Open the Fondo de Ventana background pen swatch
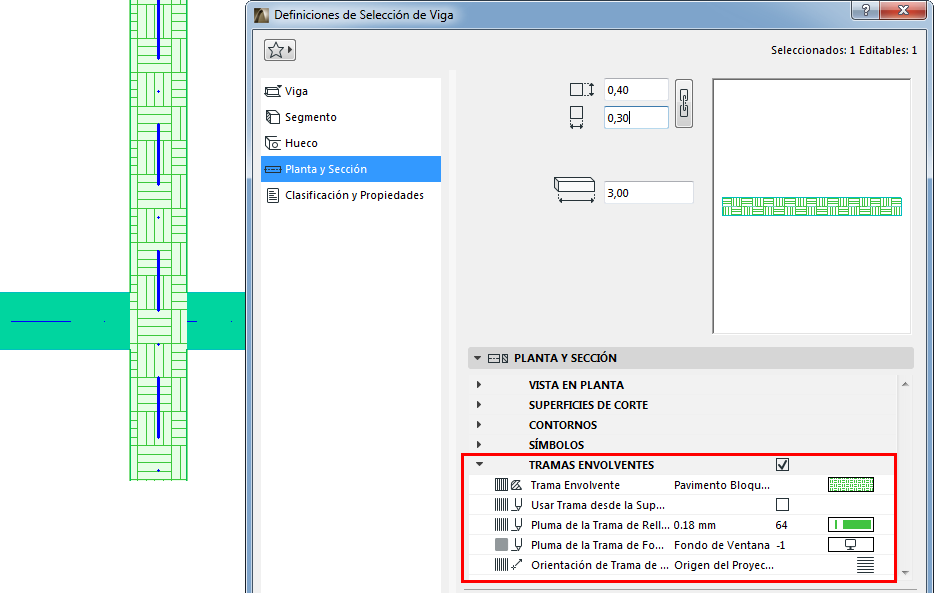 tap(851, 545)
